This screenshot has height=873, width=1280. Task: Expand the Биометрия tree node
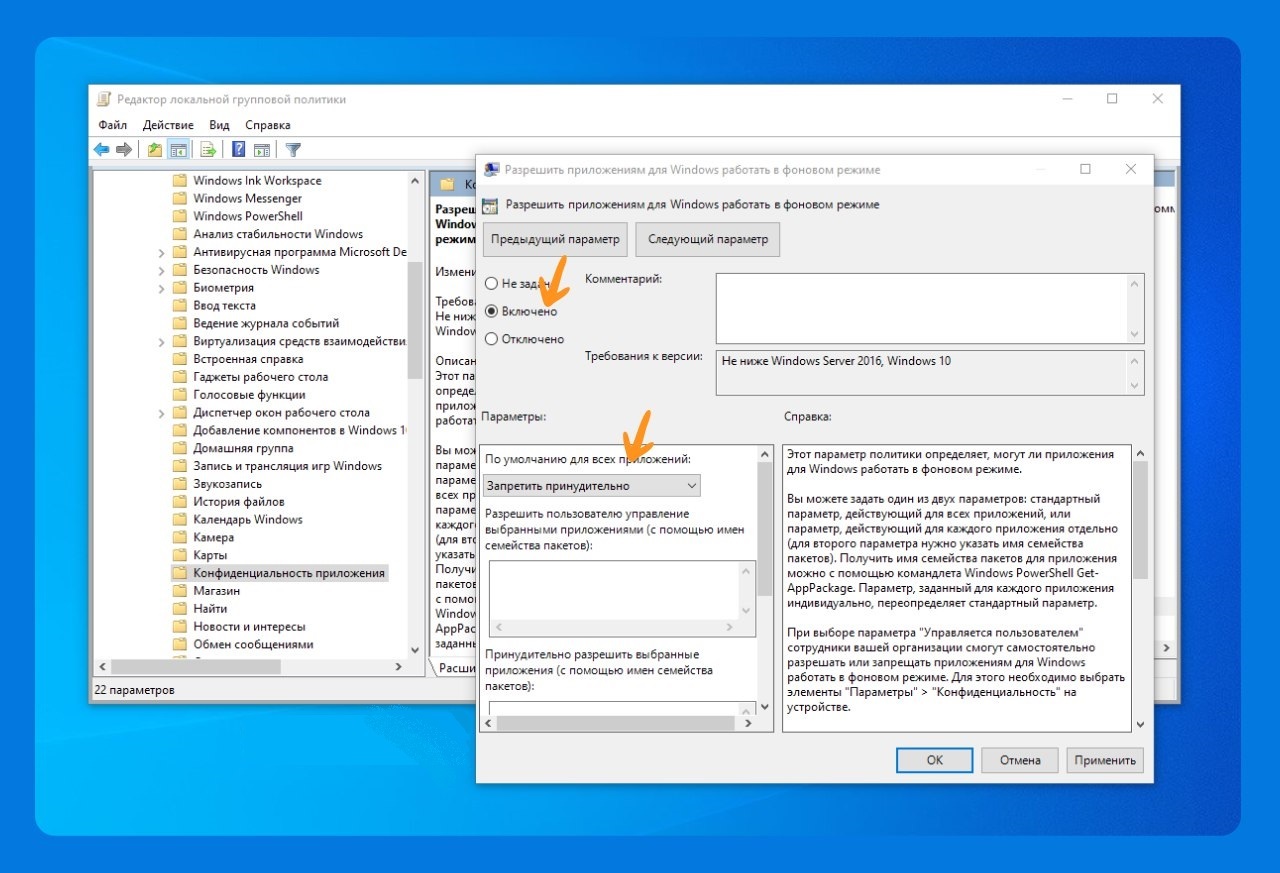pyautogui.click(x=161, y=288)
